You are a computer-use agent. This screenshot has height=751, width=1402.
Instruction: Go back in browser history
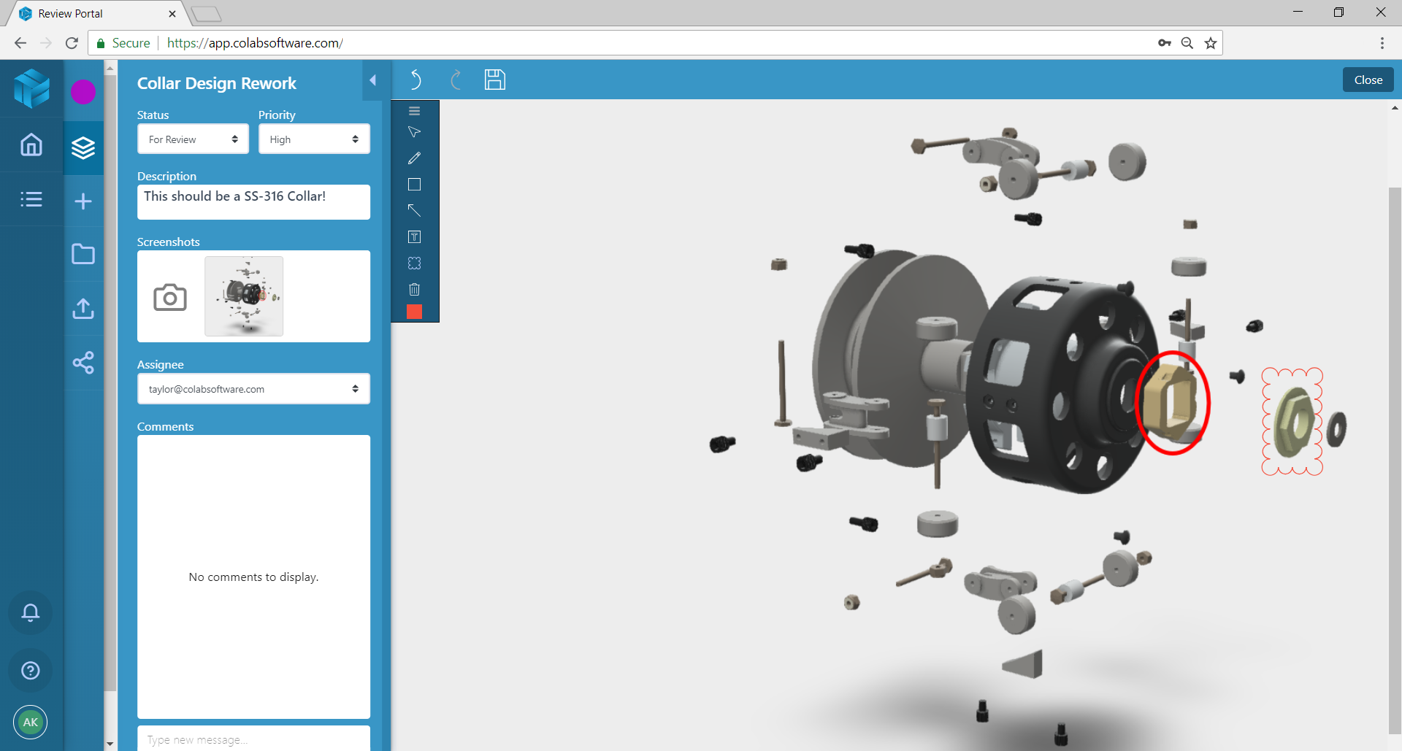coord(20,43)
